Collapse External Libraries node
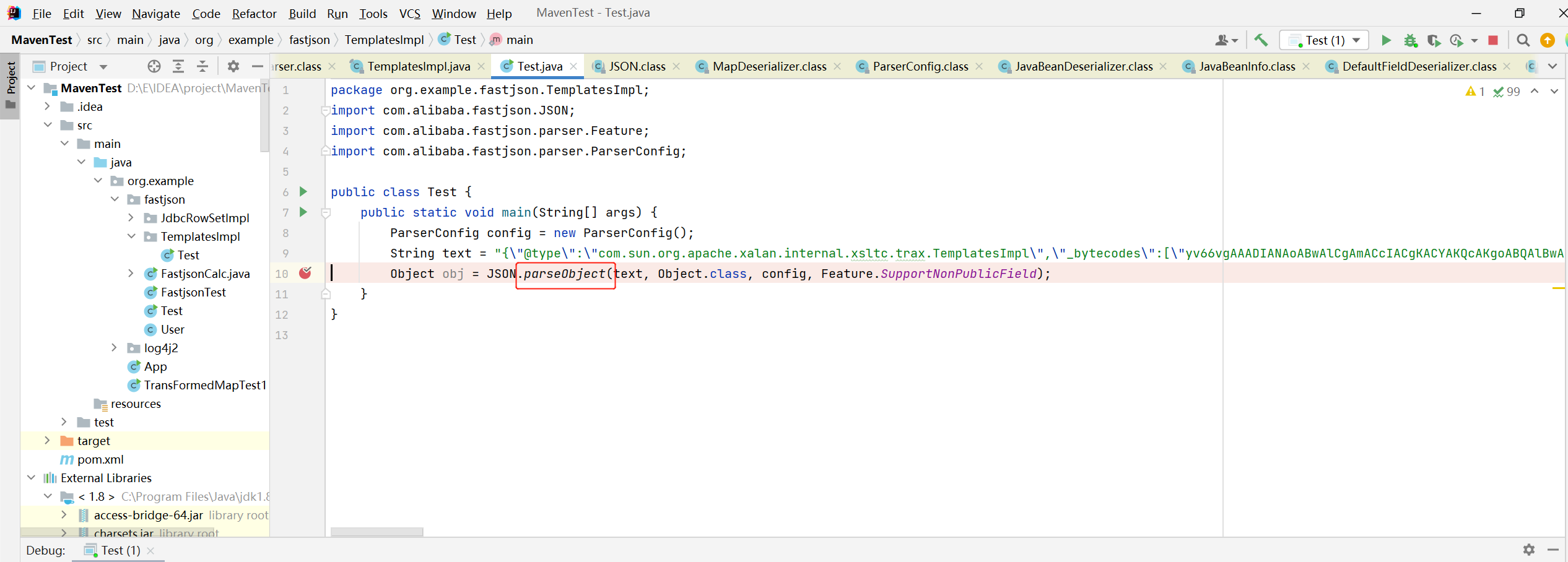This screenshot has height=562, width=1568. point(32,478)
